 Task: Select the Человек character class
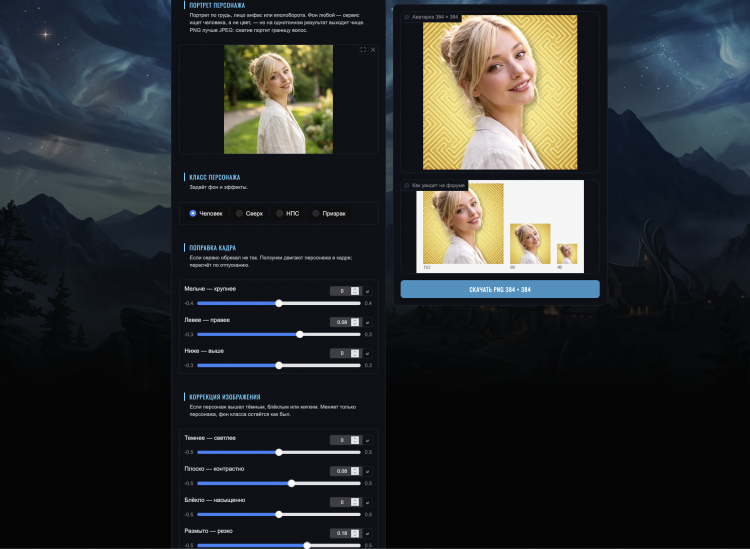[x=206, y=213]
